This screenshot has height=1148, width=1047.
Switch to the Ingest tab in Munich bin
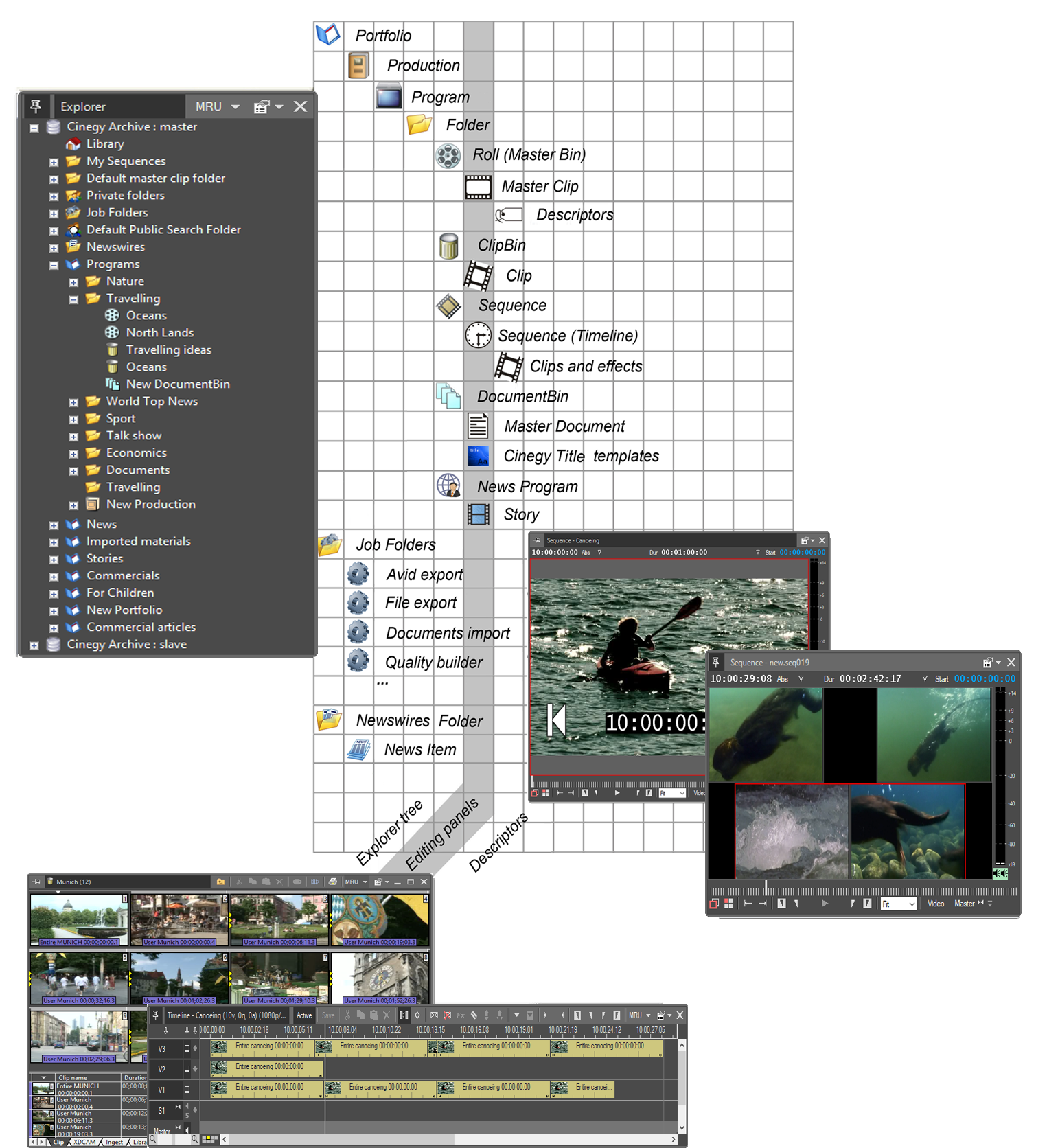pyautogui.click(x=114, y=1143)
